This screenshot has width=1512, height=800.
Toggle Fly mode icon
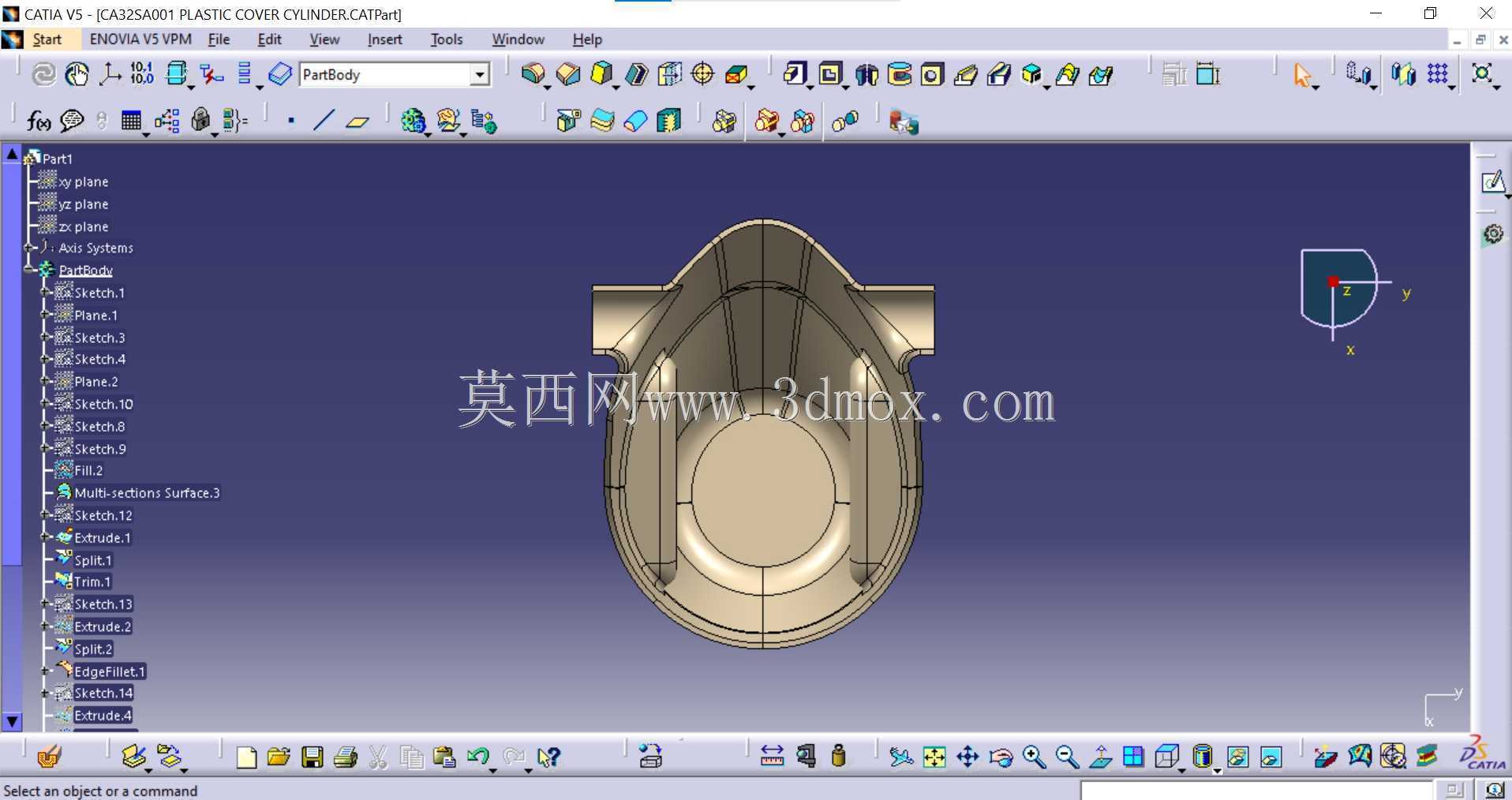pyautogui.click(x=900, y=757)
